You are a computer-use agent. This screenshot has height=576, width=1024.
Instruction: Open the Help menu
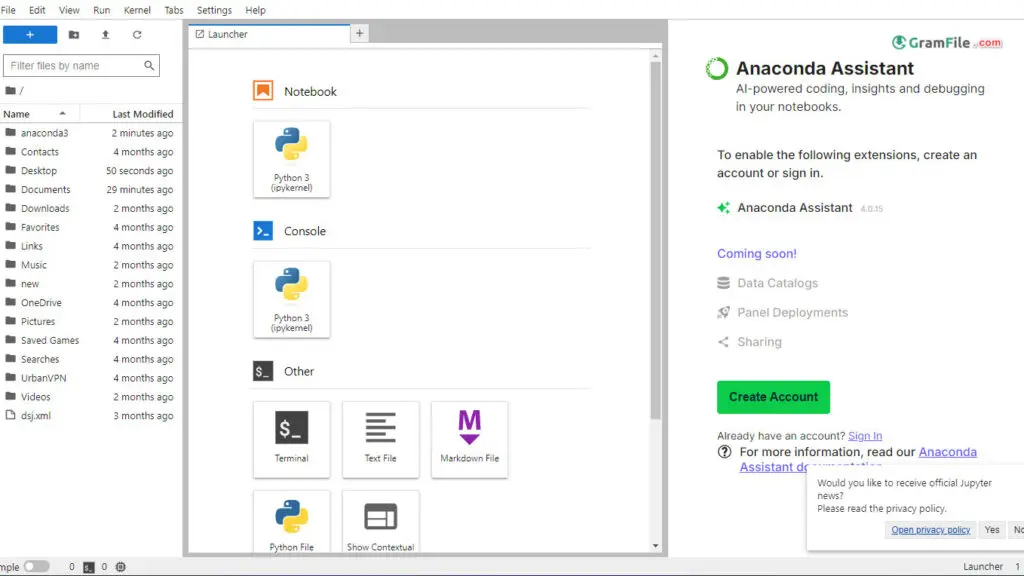[255, 10]
